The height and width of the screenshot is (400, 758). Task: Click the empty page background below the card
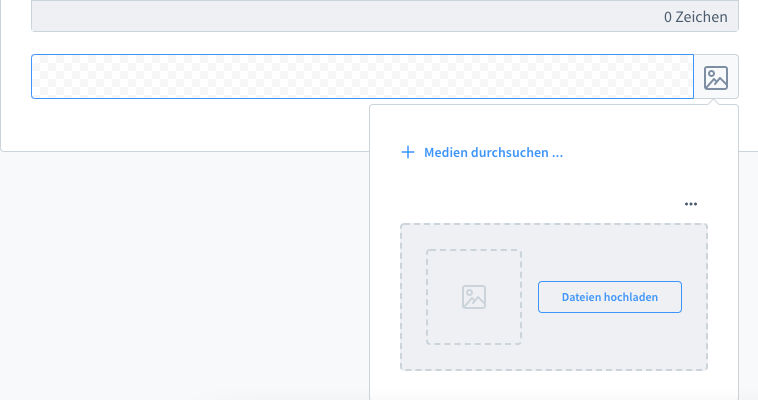coord(180,280)
